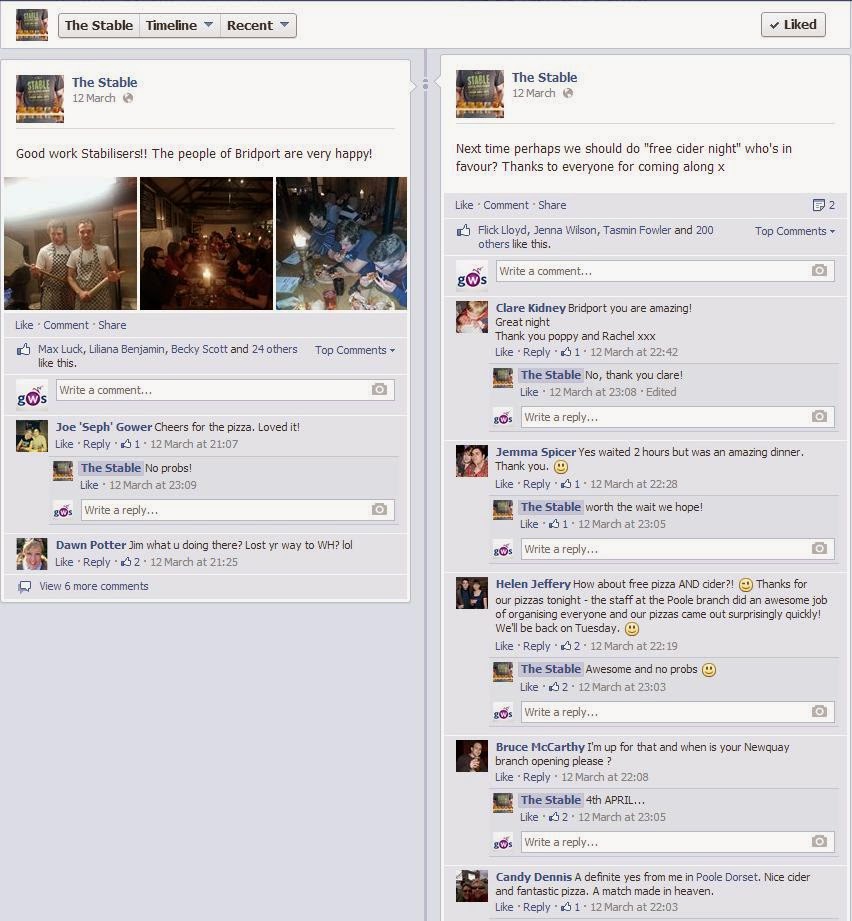
Task: Attach photo to free cider post comment
Action: tap(819, 270)
